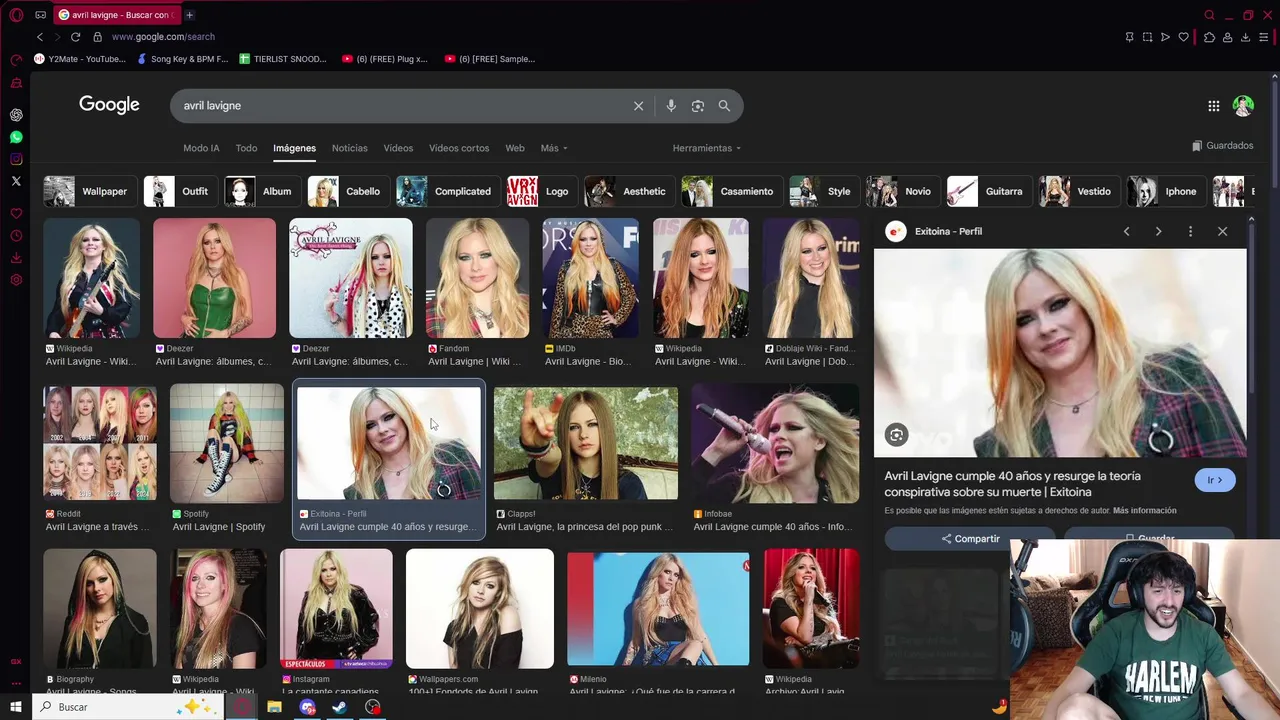Reload the current page

(x=75, y=37)
